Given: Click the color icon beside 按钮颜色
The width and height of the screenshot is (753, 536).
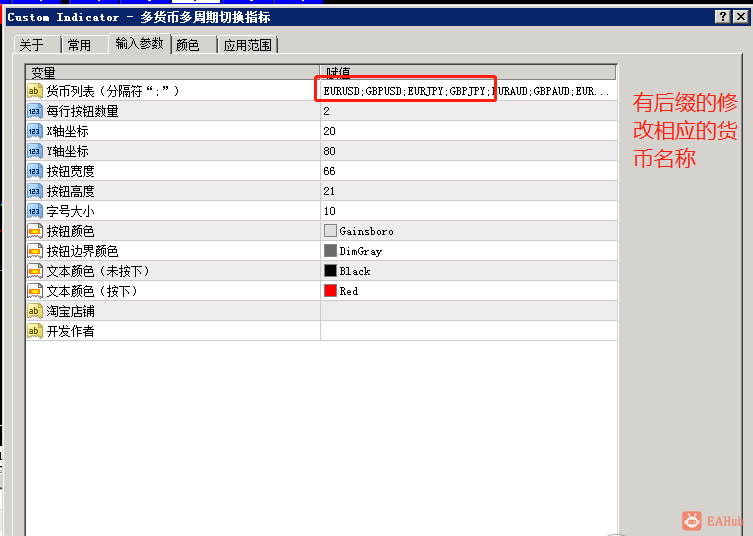Looking at the screenshot, I should 35,231.
